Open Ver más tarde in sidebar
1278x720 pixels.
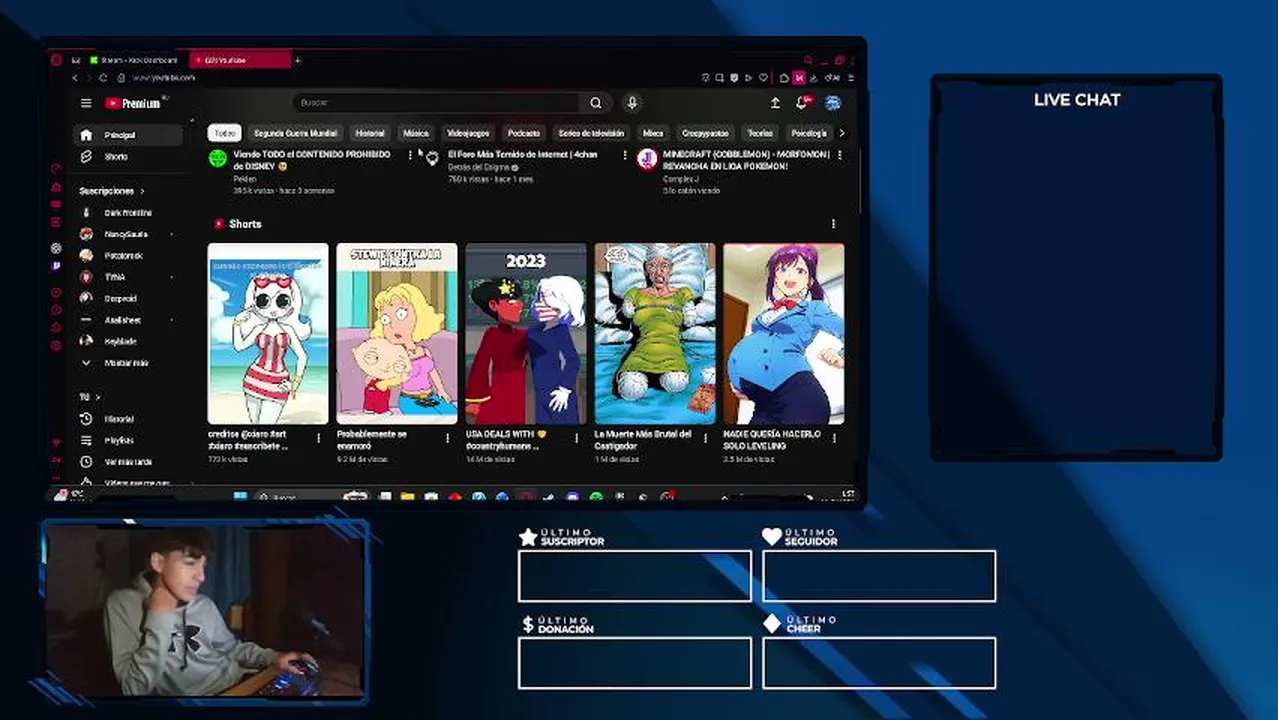coord(128,462)
